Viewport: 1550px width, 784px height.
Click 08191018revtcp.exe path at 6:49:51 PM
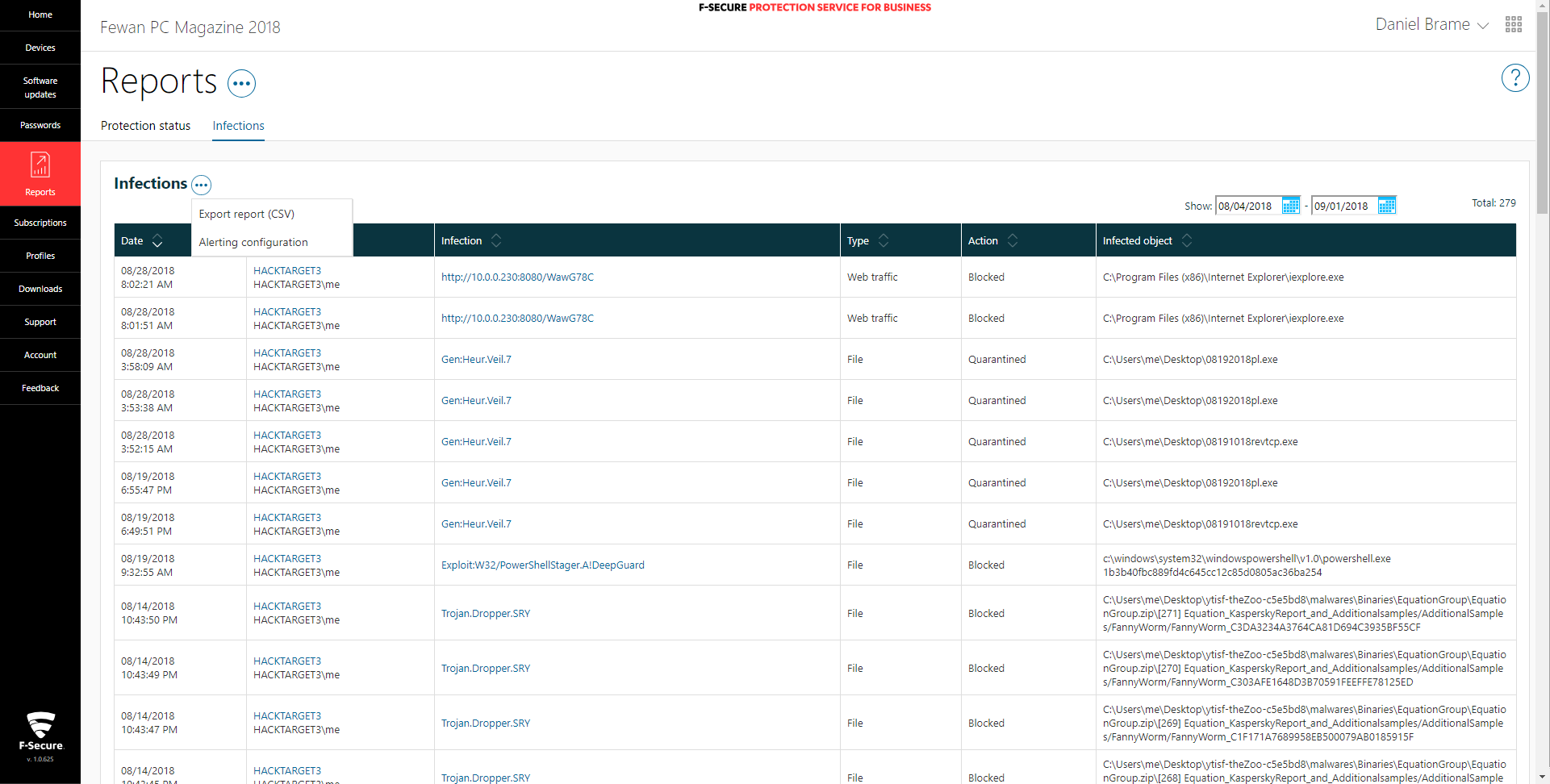pos(1201,523)
